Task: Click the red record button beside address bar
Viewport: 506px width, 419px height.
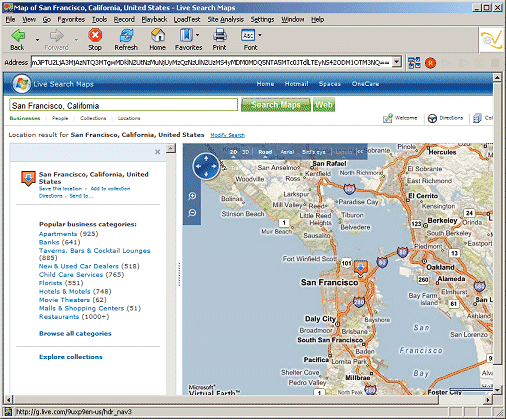Action: pos(430,63)
